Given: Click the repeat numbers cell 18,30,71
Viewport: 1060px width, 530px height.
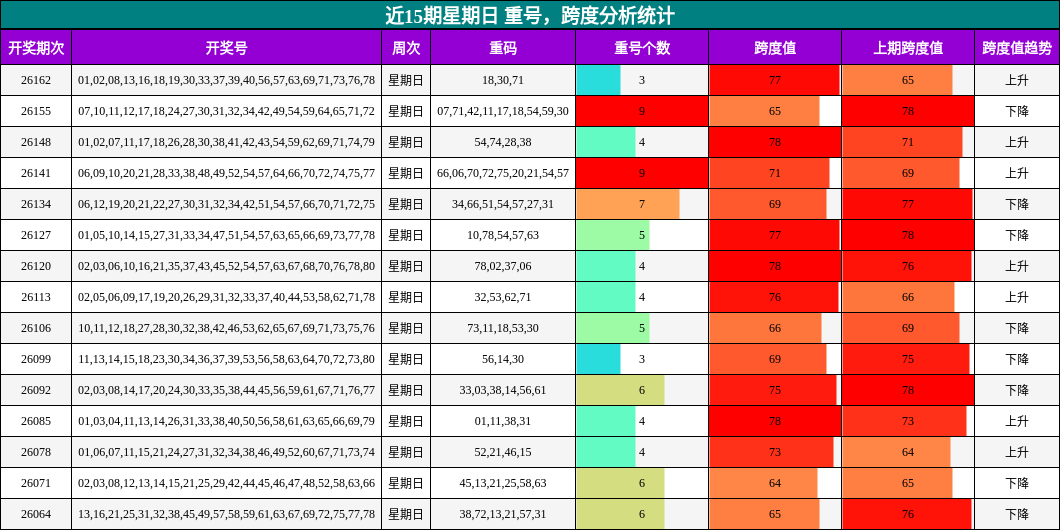Looking at the screenshot, I should click(x=503, y=80).
